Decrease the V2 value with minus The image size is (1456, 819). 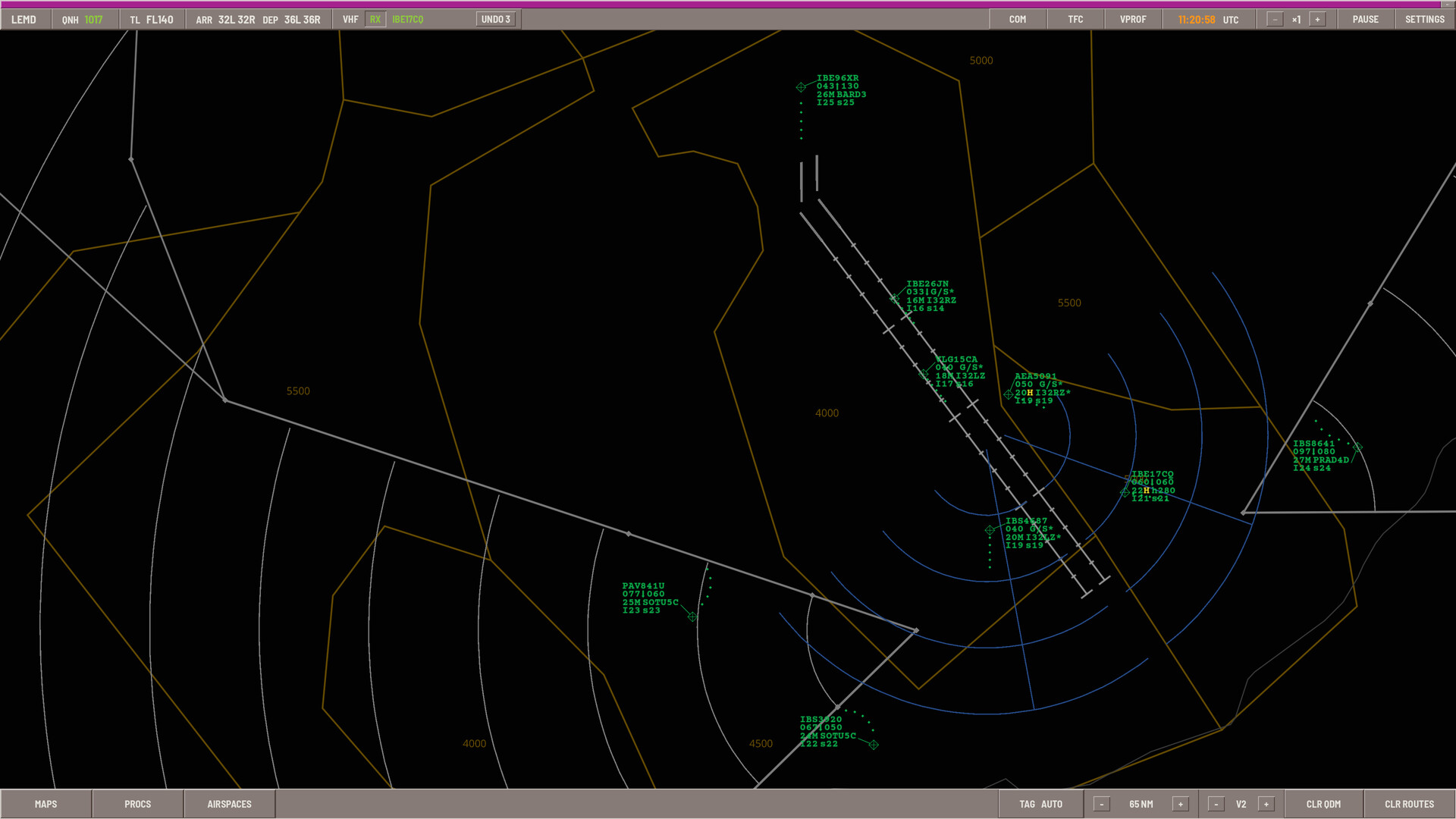click(1216, 805)
